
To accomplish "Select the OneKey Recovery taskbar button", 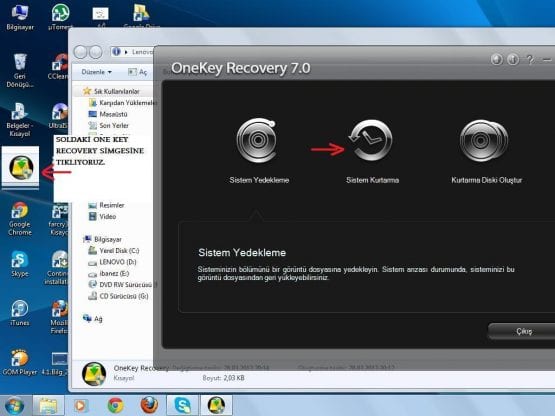I will point(217,406).
